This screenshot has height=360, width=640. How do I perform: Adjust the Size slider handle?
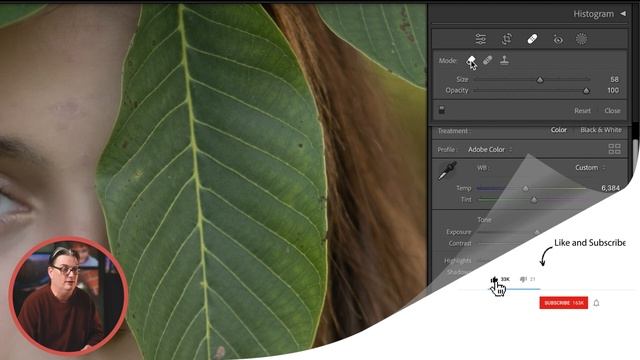click(540, 80)
